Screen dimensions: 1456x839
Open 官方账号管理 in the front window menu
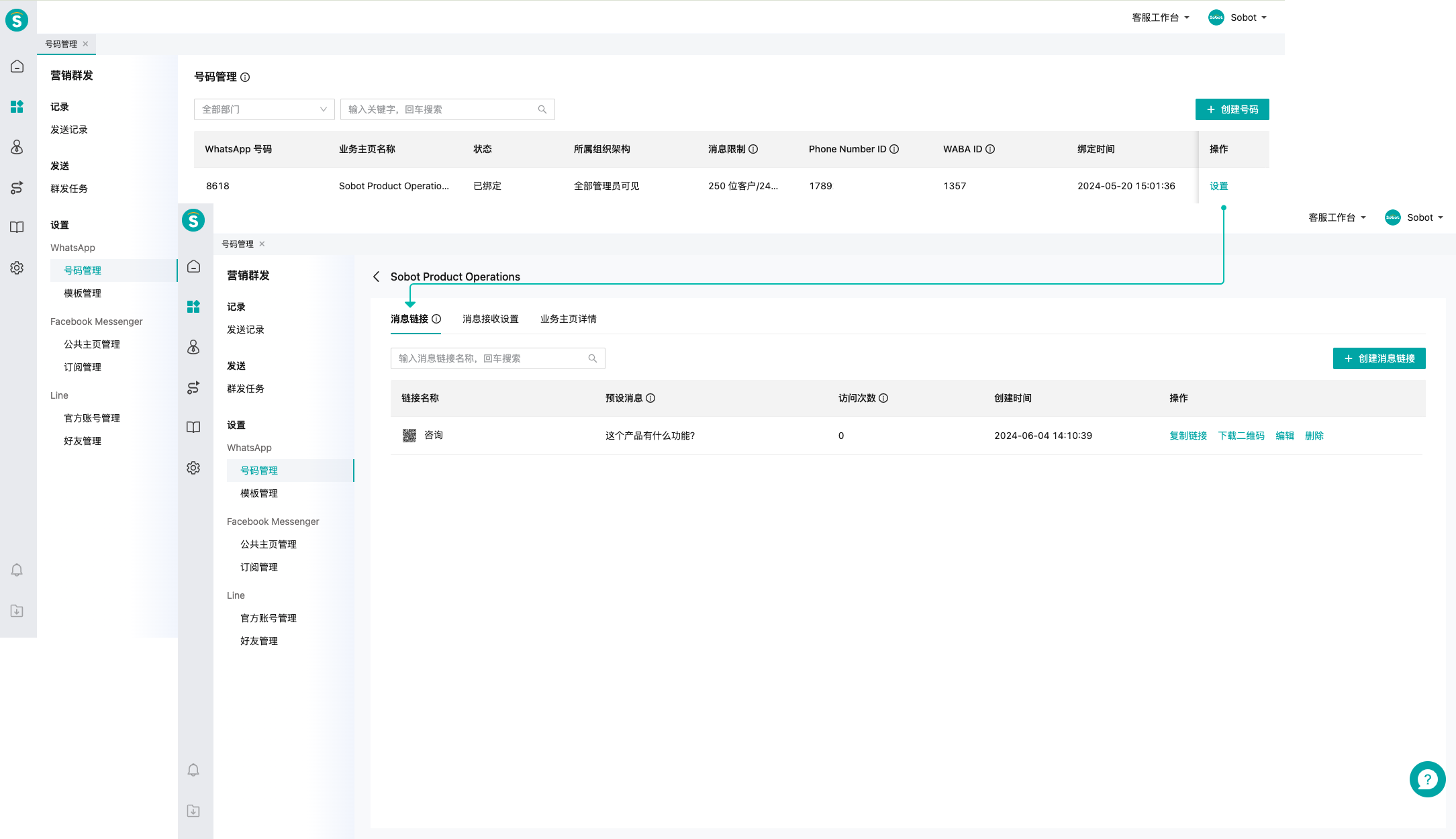[x=269, y=618]
